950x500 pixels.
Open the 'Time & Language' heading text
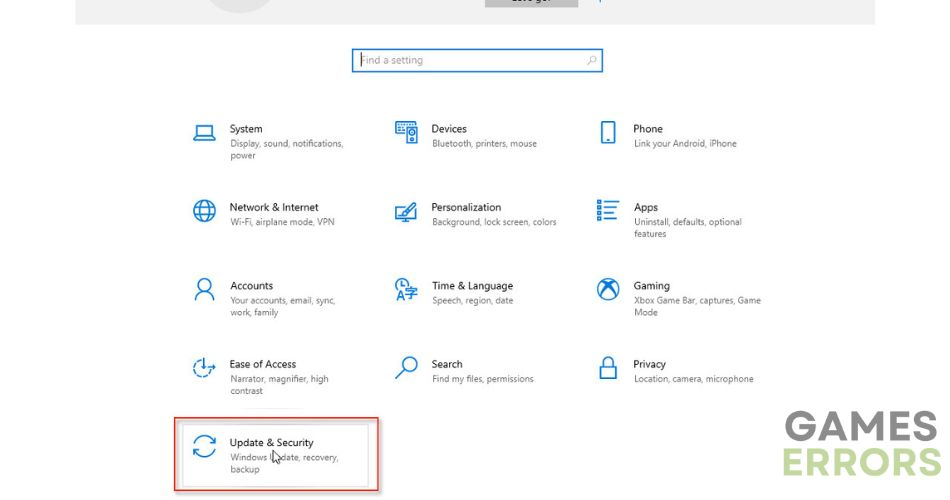tap(472, 286)
